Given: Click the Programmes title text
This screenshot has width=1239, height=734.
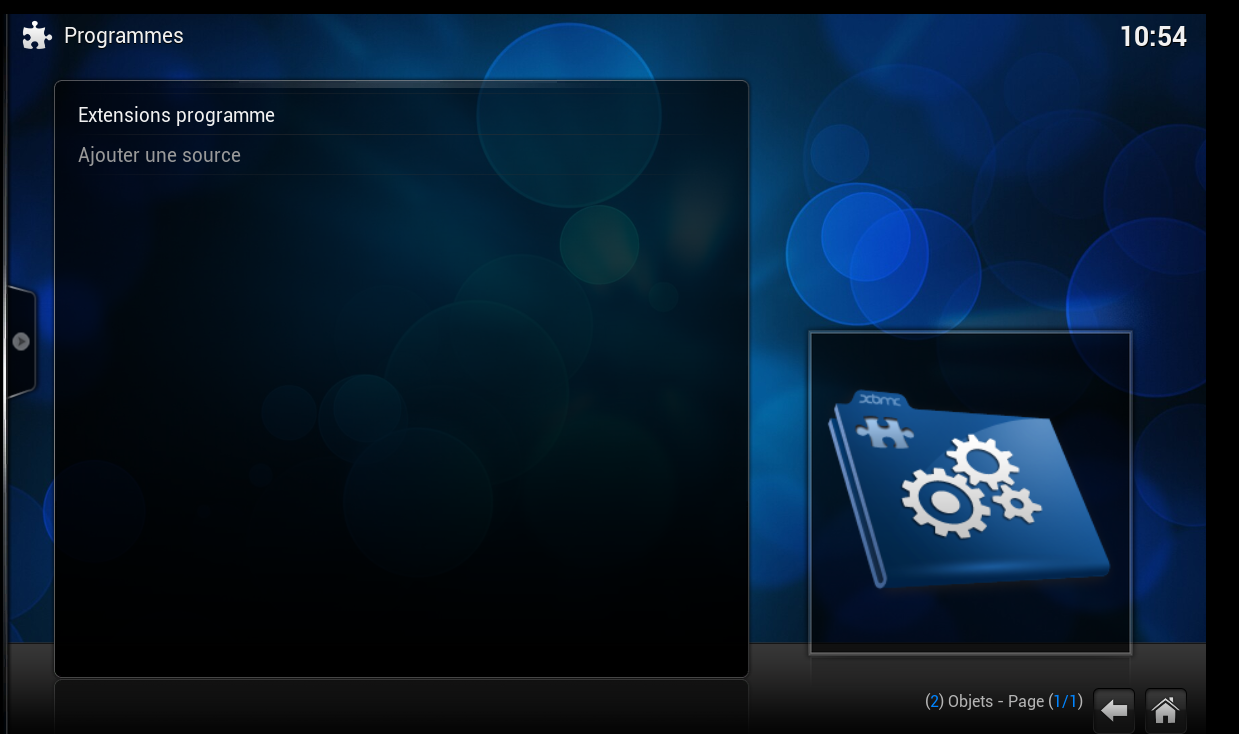Looking at the screenshot, I should [x=124, y=36].
